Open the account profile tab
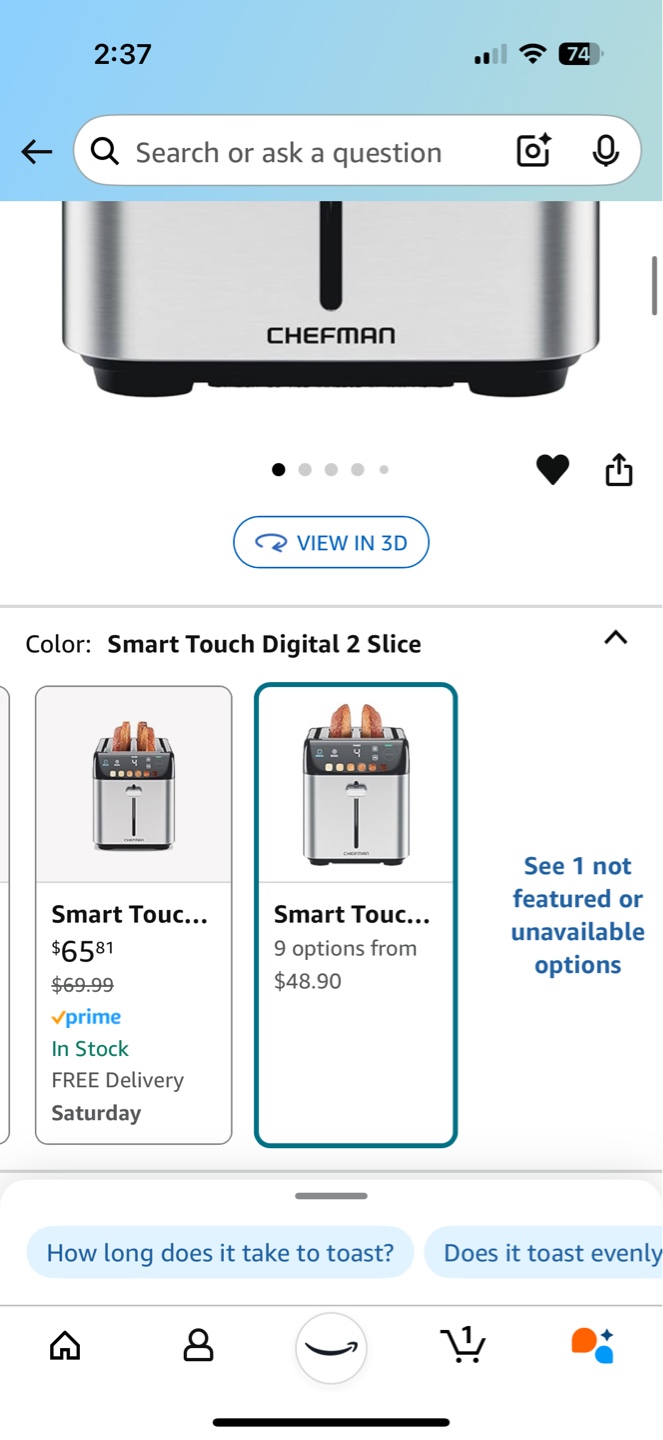Screen dimensions: 663x1440 point(198,1345)
